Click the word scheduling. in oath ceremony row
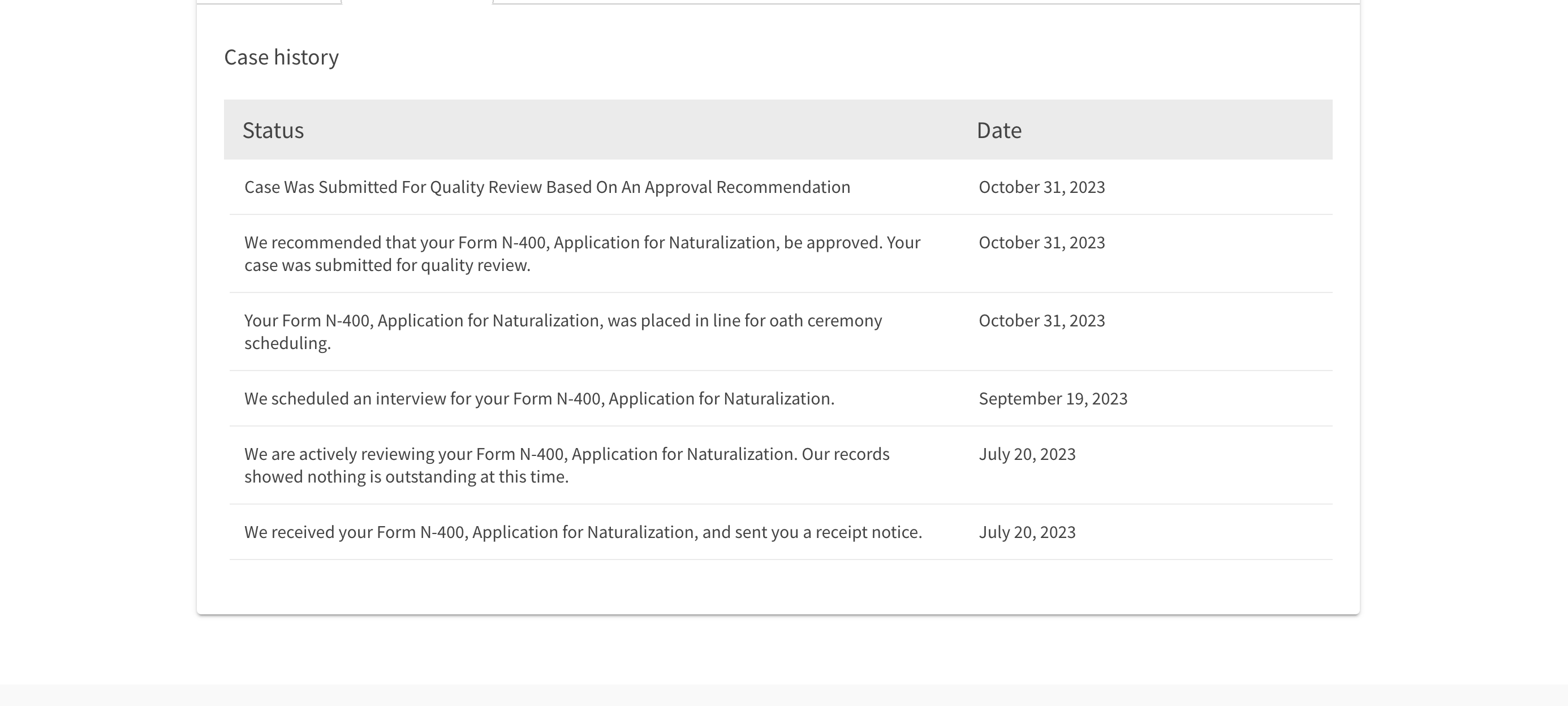The image size is (1568, 706). (287, 343)
